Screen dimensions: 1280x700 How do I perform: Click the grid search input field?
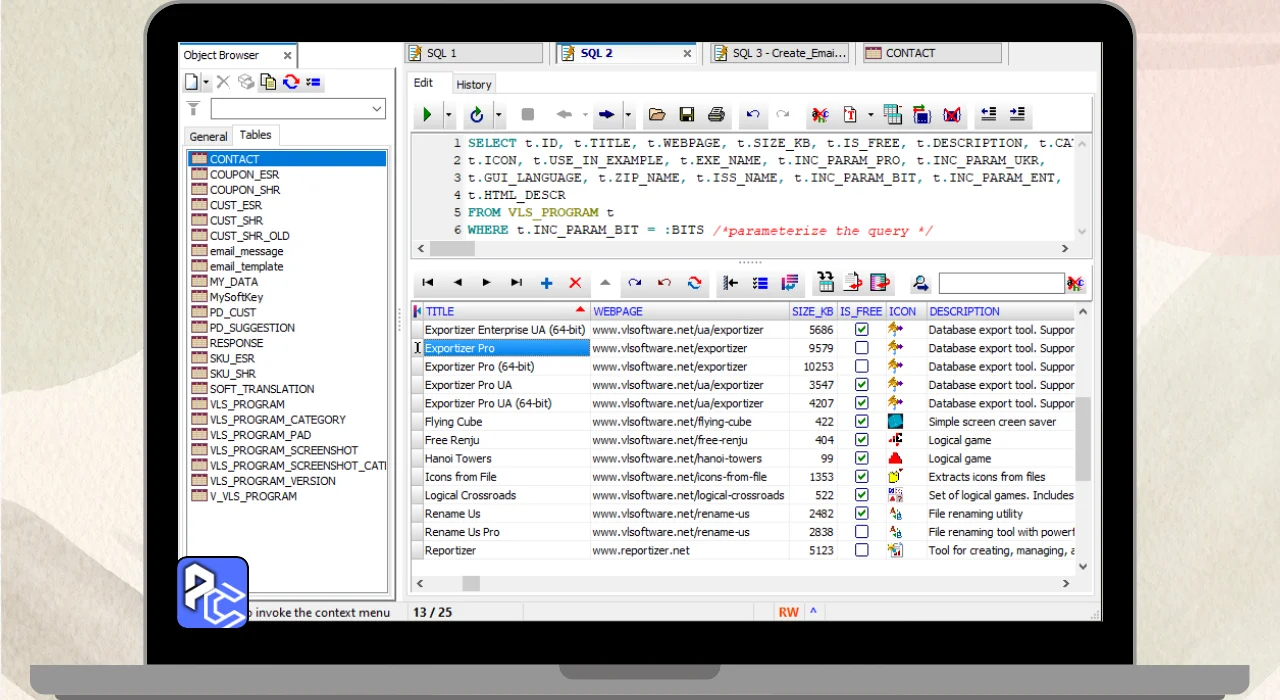click(1000, 283)
